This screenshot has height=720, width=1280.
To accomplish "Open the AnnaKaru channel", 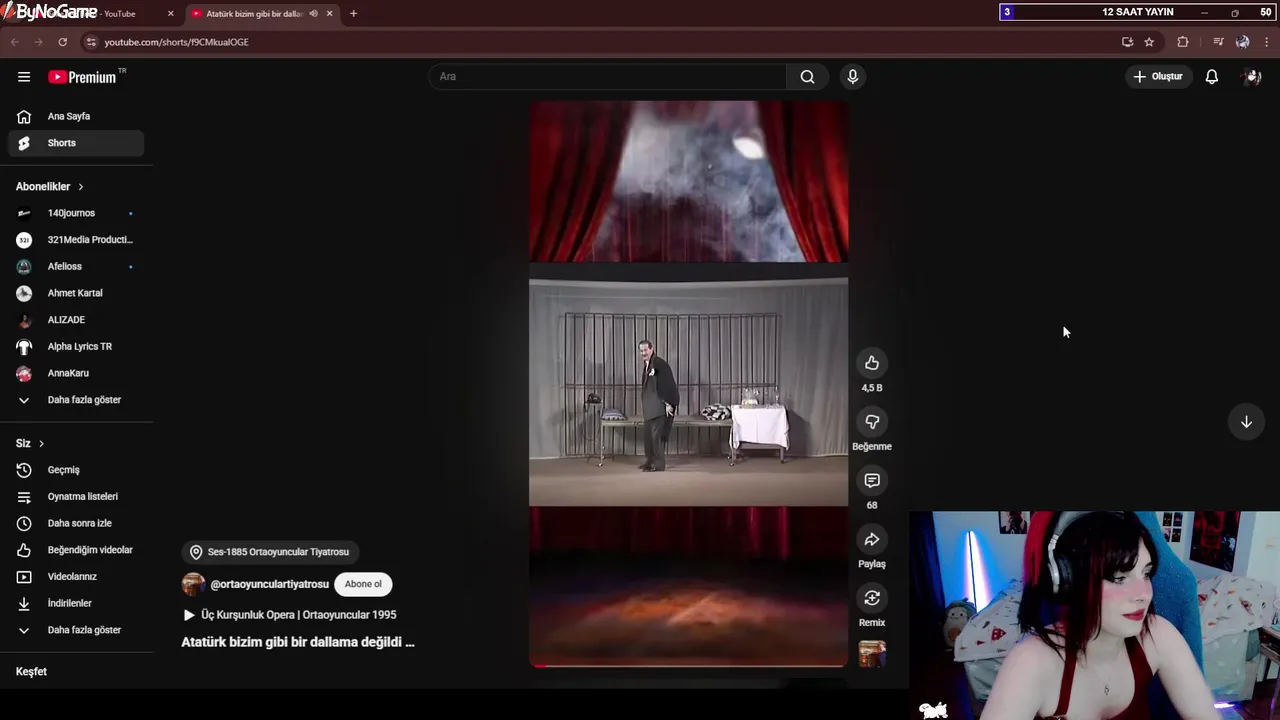I will 76,373.
